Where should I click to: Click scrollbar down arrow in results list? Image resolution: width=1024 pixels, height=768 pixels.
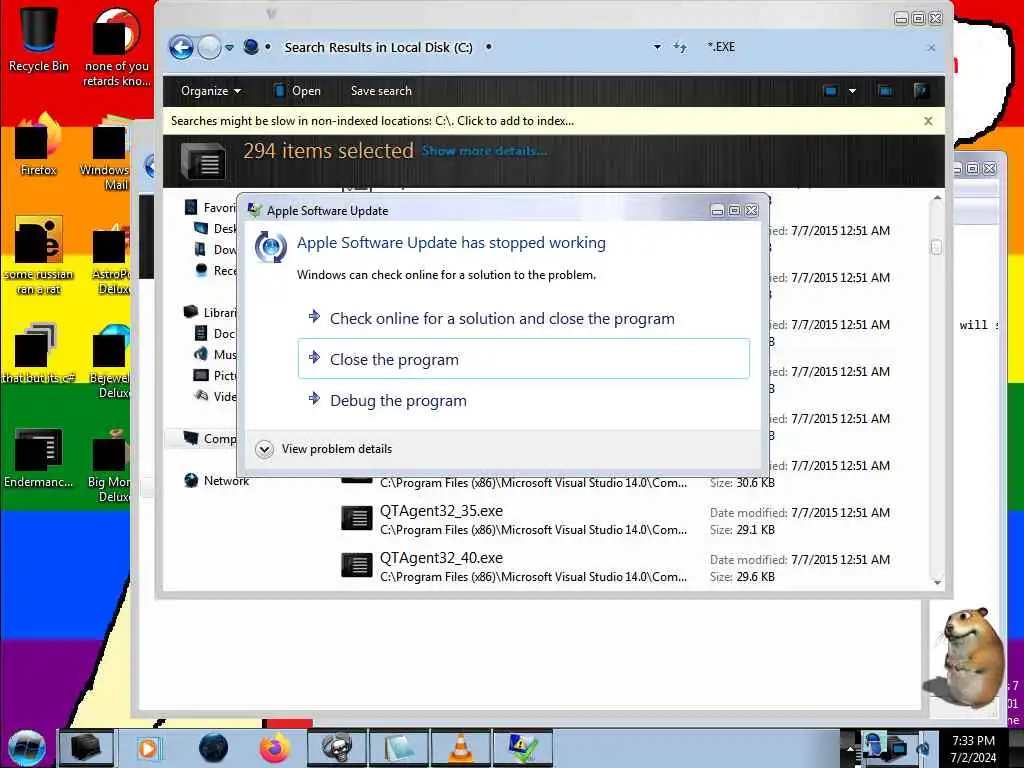click(x=937, y=582)
